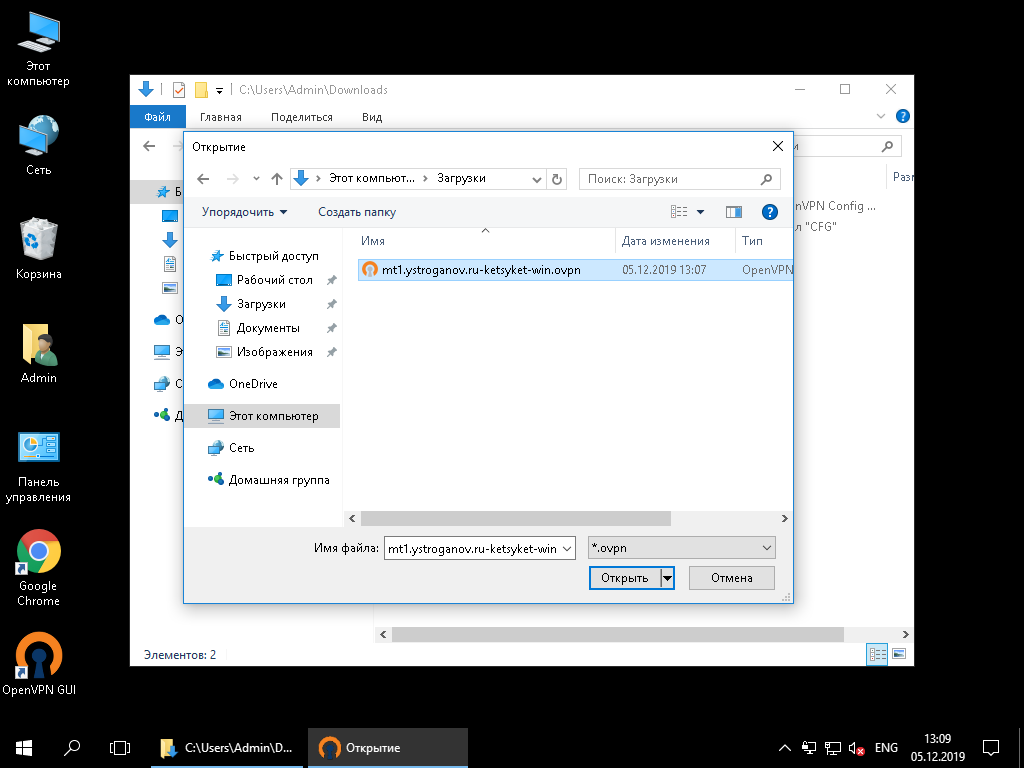This screenshot has width=1024, height=768.
Task: Open Этот компьютер desktop icon
Action: click(x=38, y=49)
